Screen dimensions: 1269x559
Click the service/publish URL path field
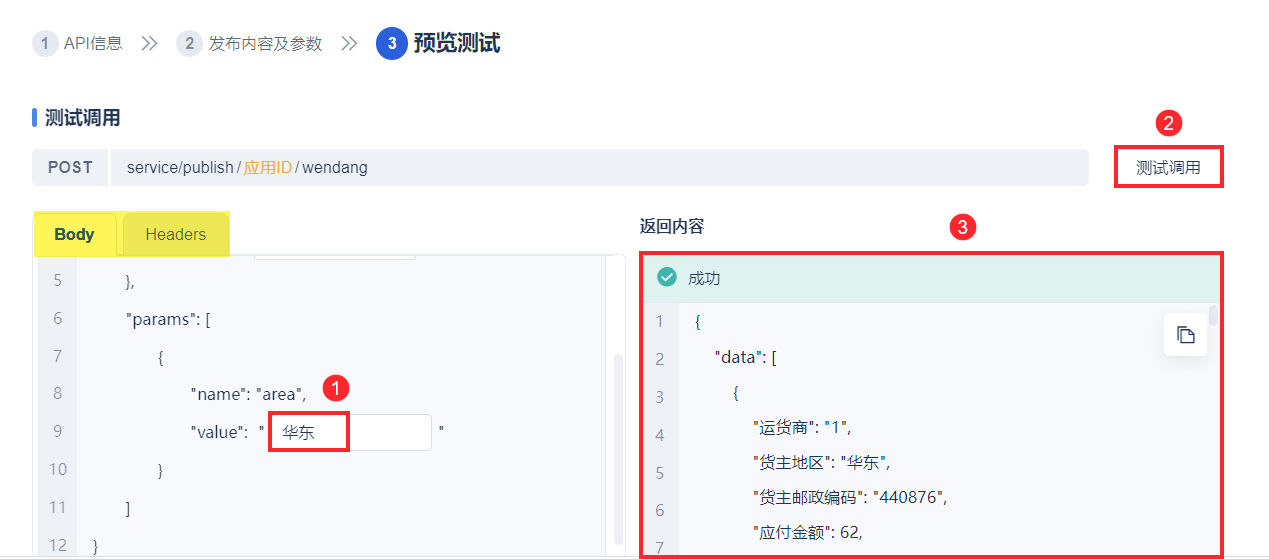pos(599,167)
